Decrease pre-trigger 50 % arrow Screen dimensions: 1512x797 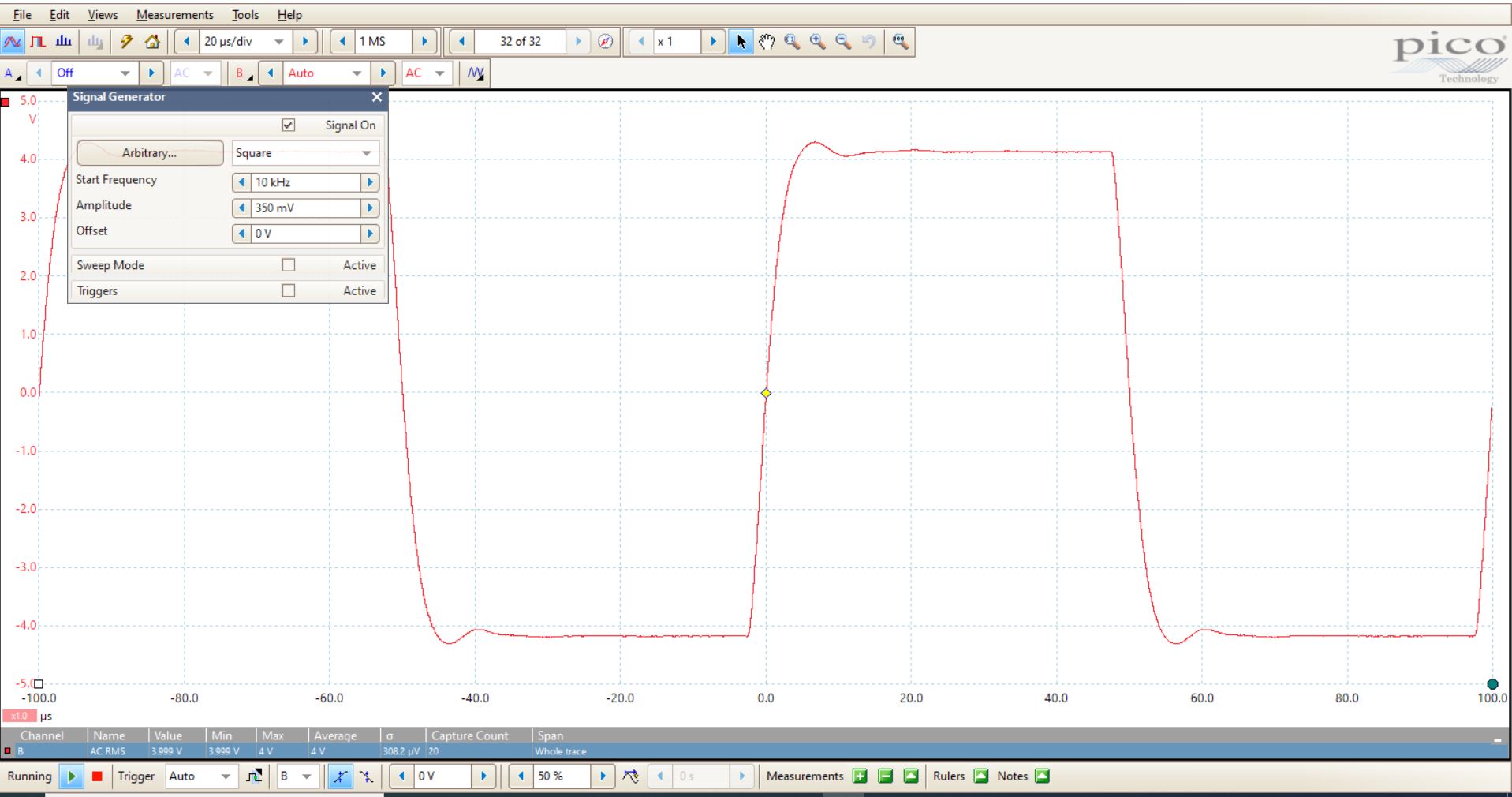521,776
